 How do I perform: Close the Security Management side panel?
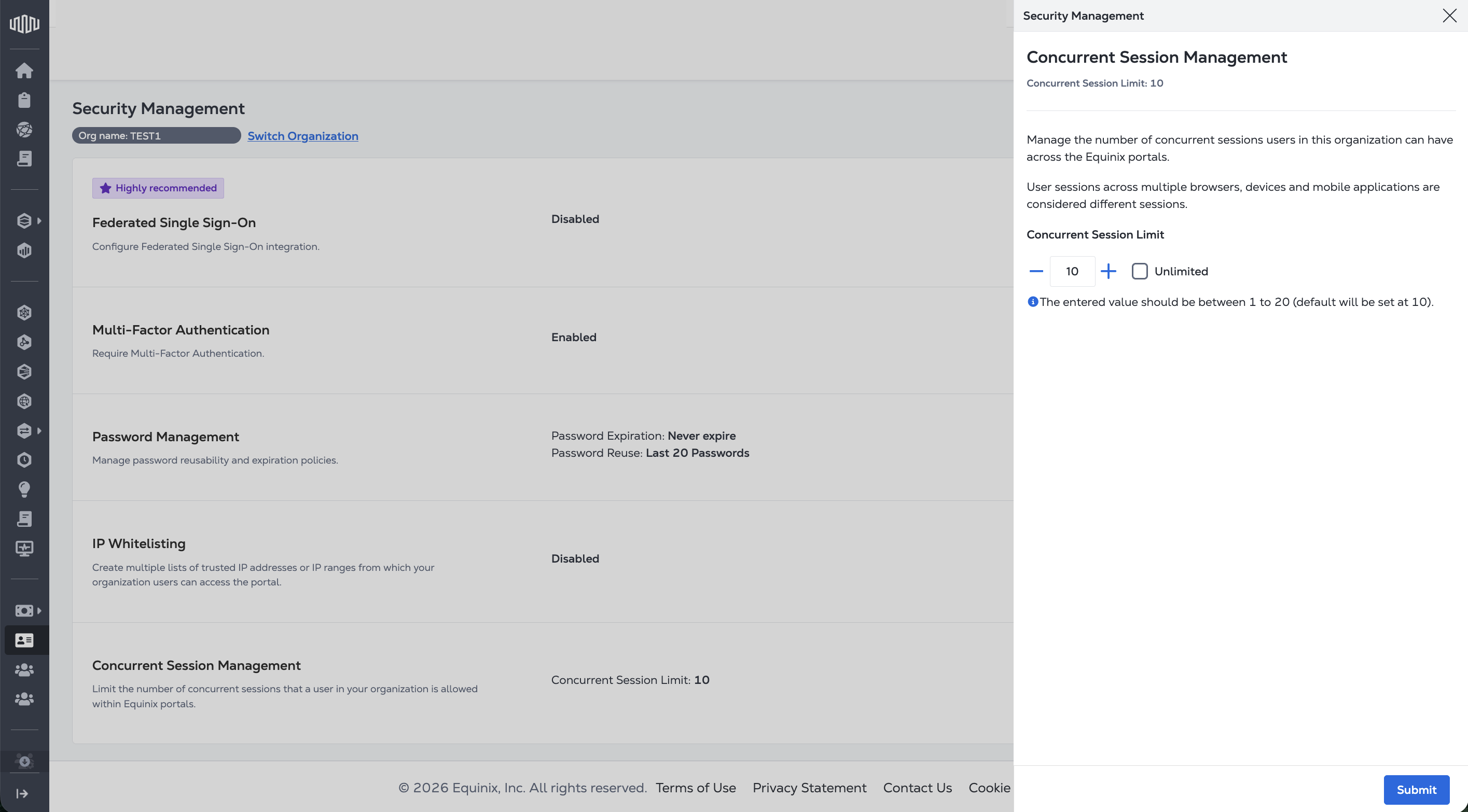point(1449,16)
